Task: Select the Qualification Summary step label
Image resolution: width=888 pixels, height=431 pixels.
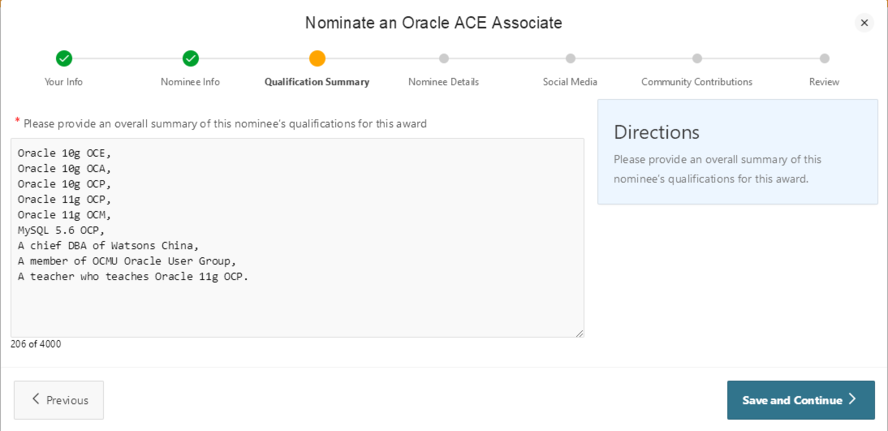Action: pos(317,82)
